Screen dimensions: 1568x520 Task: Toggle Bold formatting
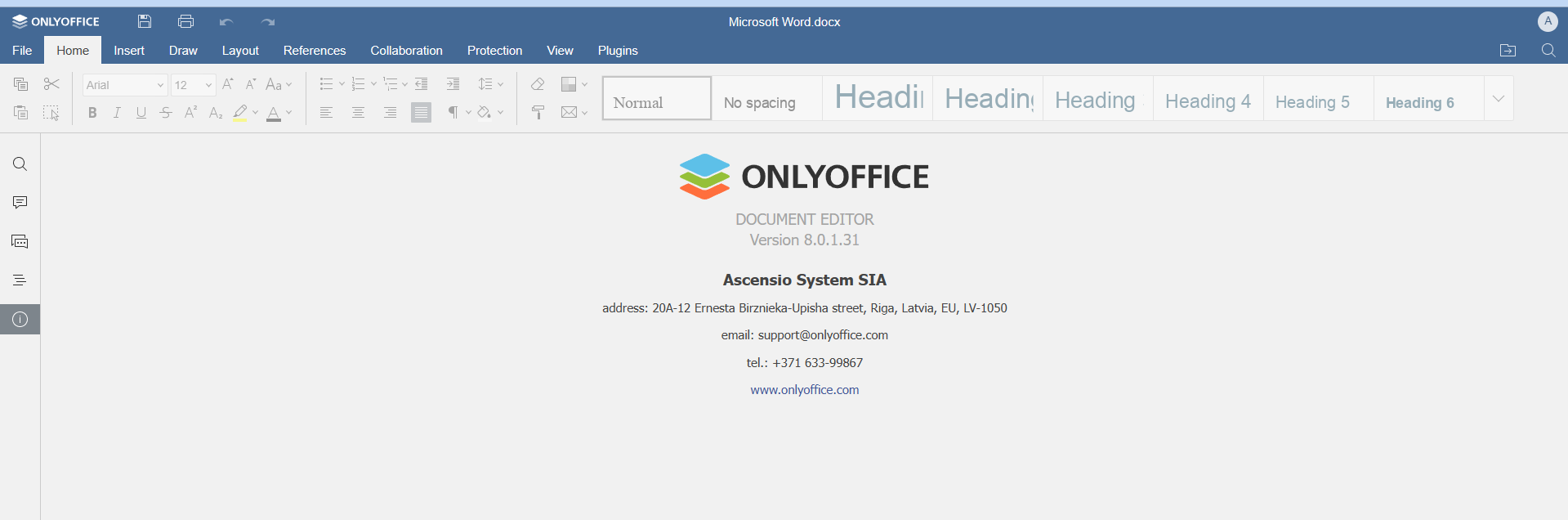92,113
